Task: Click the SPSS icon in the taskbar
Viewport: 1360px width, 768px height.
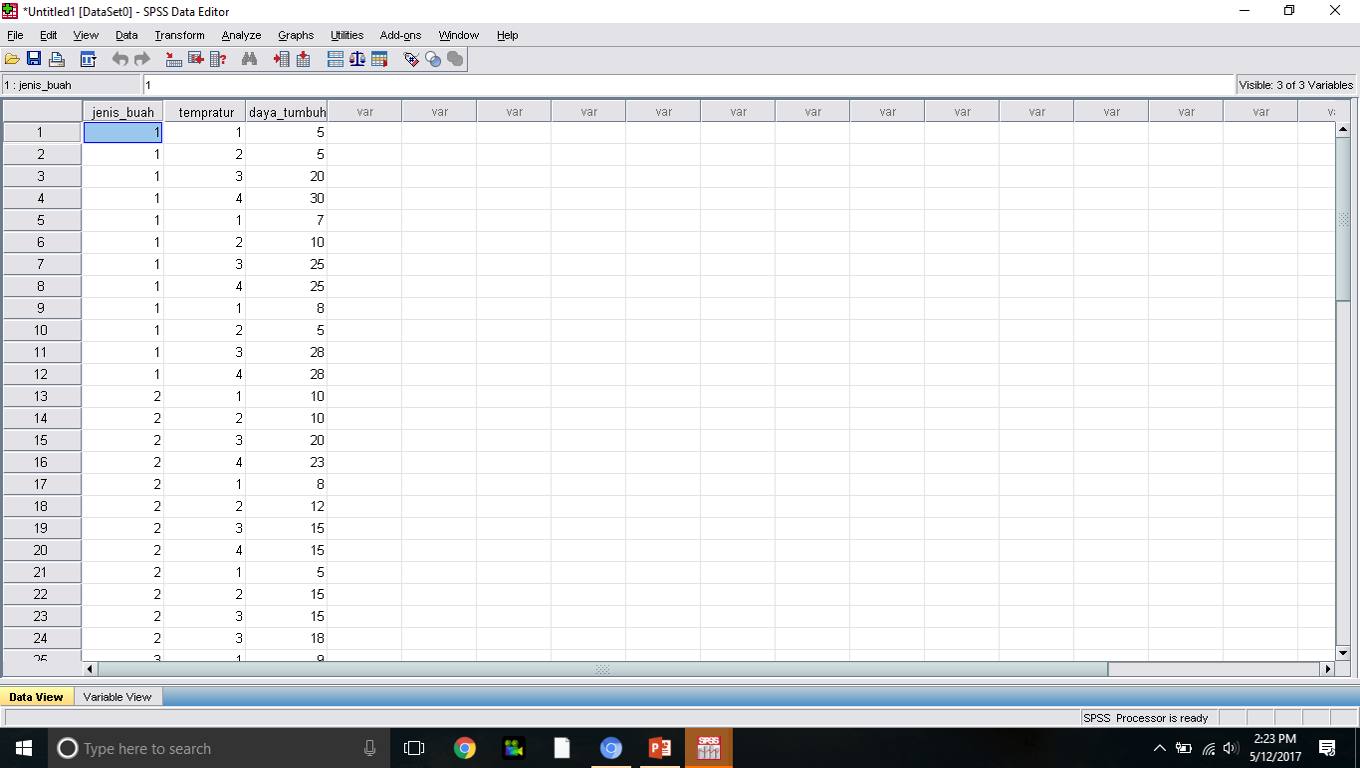Action: pos(709,748)
